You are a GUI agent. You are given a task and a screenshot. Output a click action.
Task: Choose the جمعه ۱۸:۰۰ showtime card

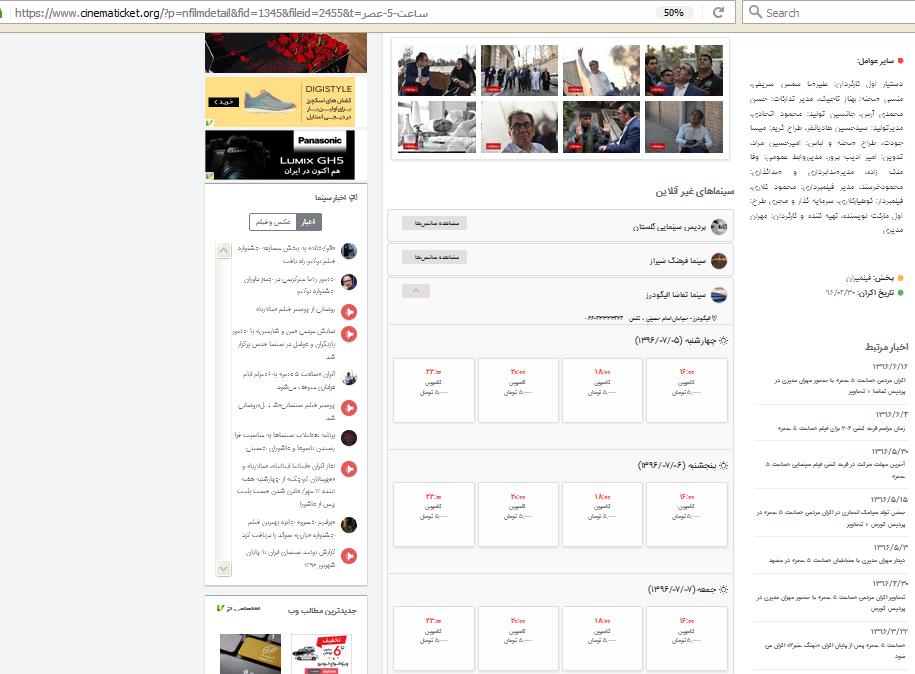602,638
